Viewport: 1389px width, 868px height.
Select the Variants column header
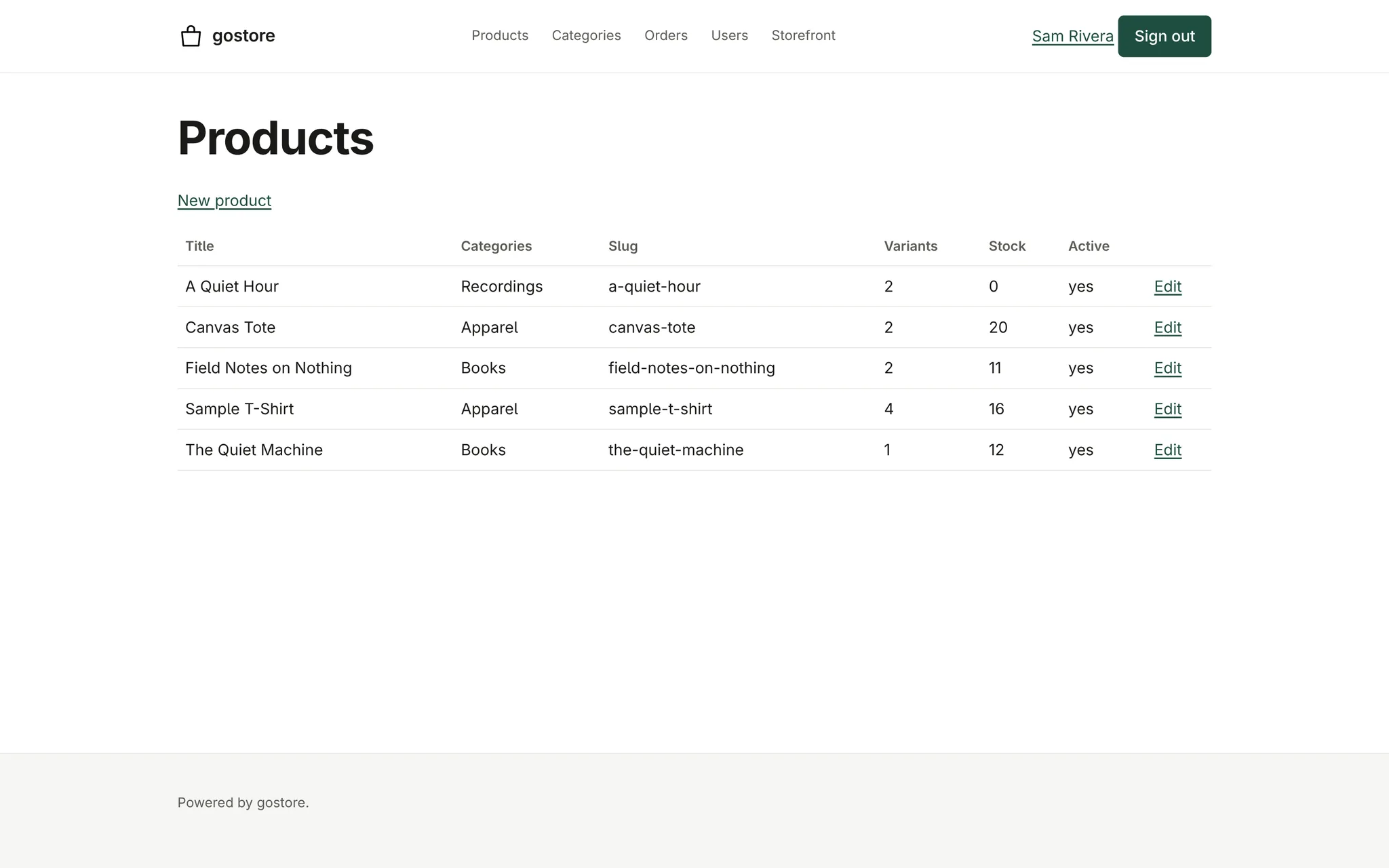point(910,246)
